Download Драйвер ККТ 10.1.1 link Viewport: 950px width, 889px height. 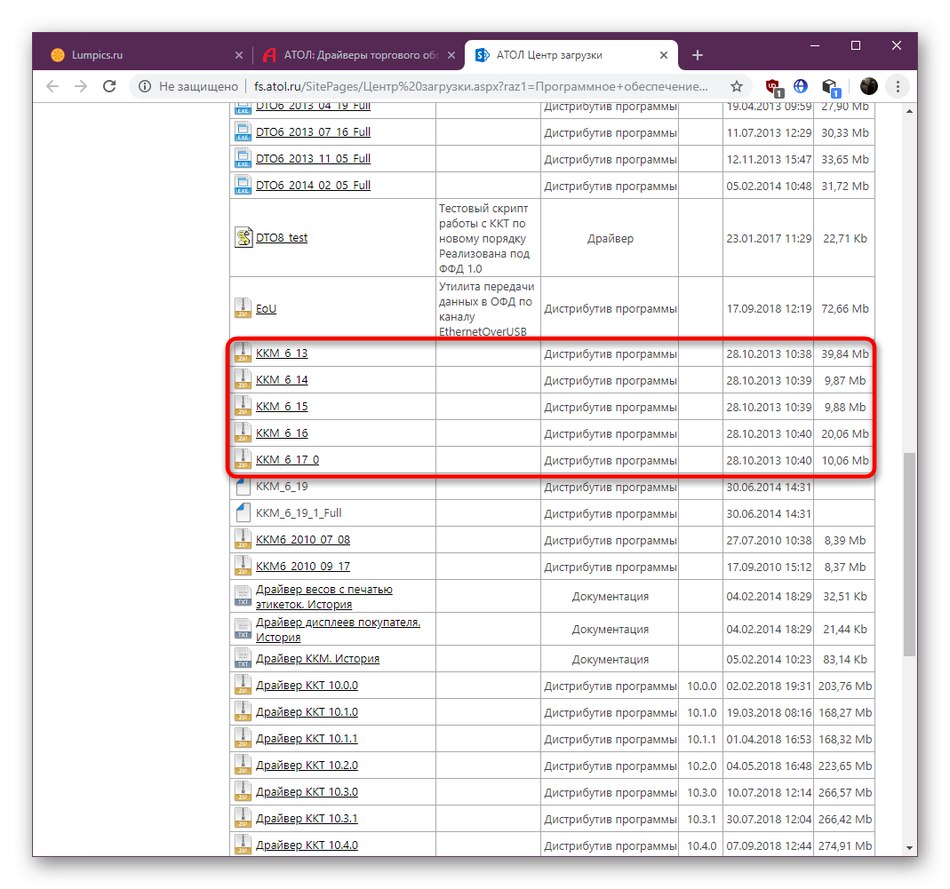(307, 738)
